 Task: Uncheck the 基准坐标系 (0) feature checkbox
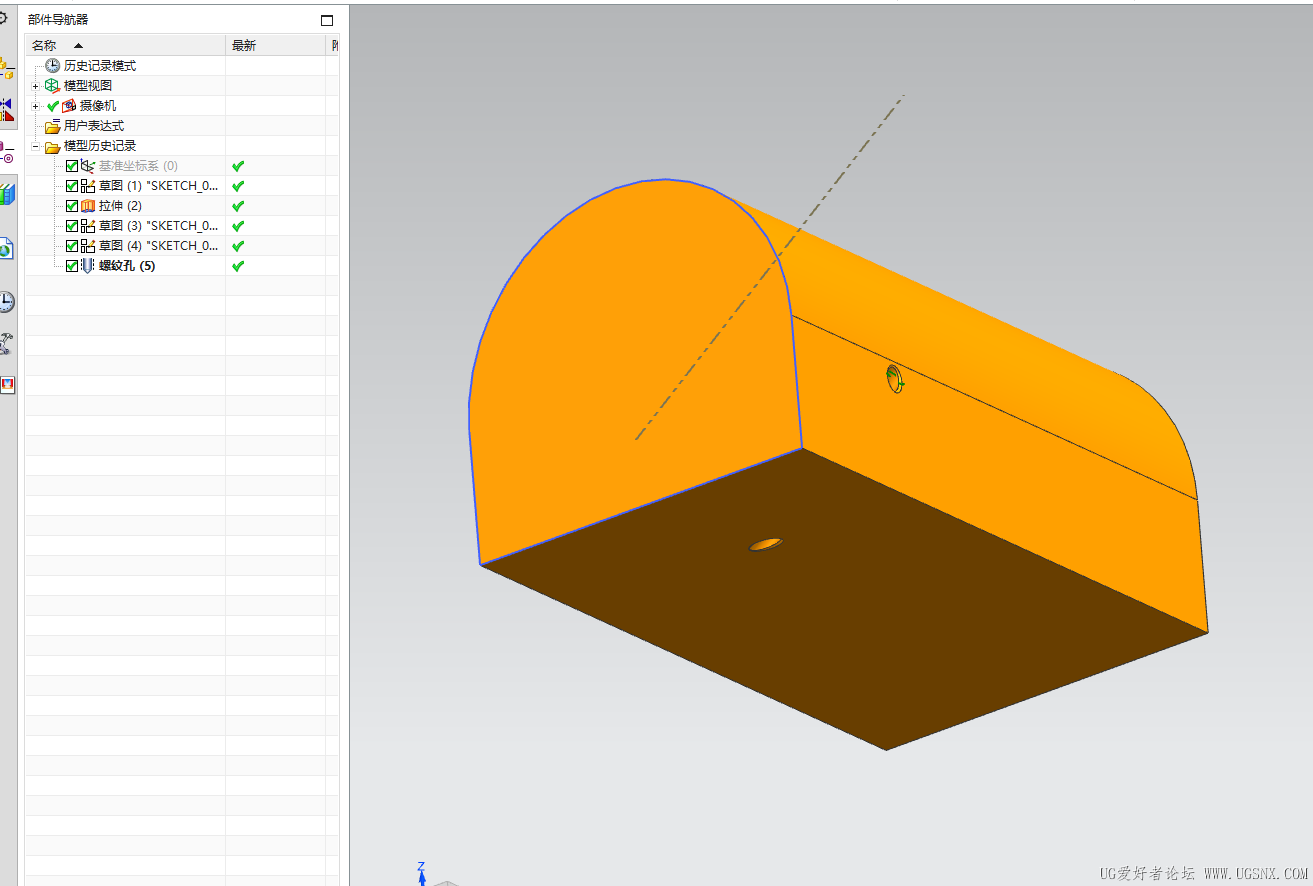(72, 166)
